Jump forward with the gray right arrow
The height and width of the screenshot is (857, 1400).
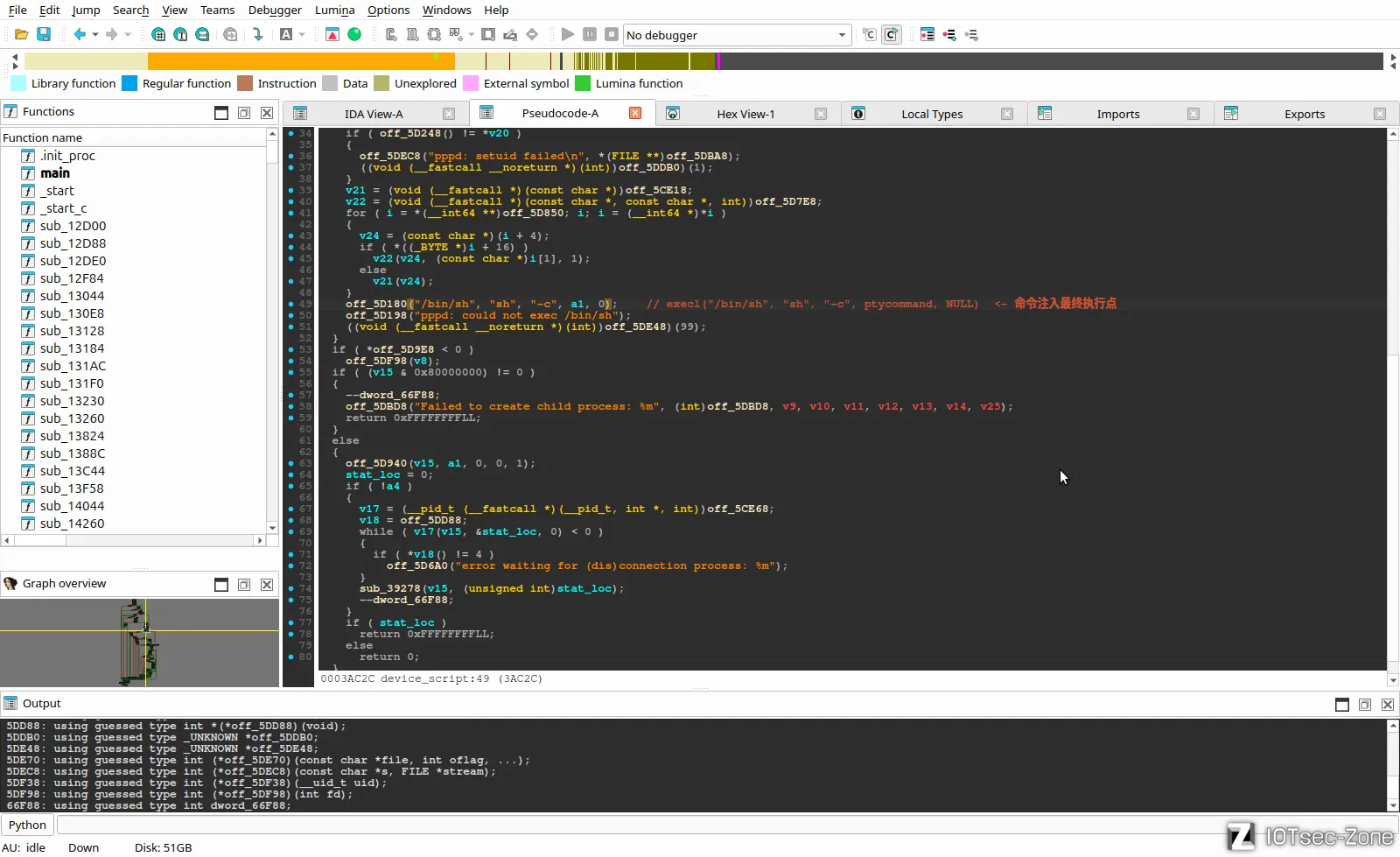pos(112,35)
